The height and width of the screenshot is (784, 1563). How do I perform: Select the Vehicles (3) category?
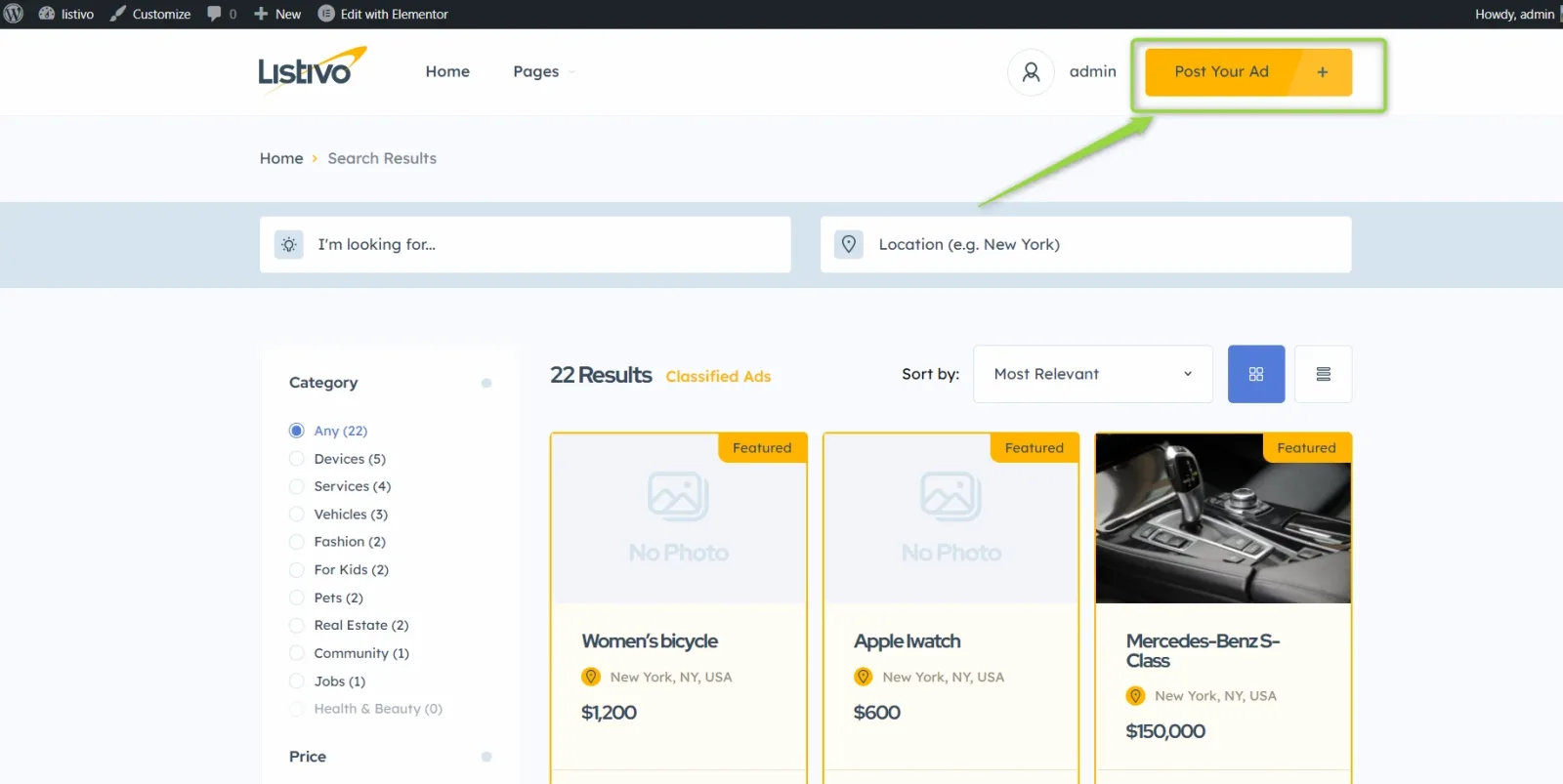[338, 515]
